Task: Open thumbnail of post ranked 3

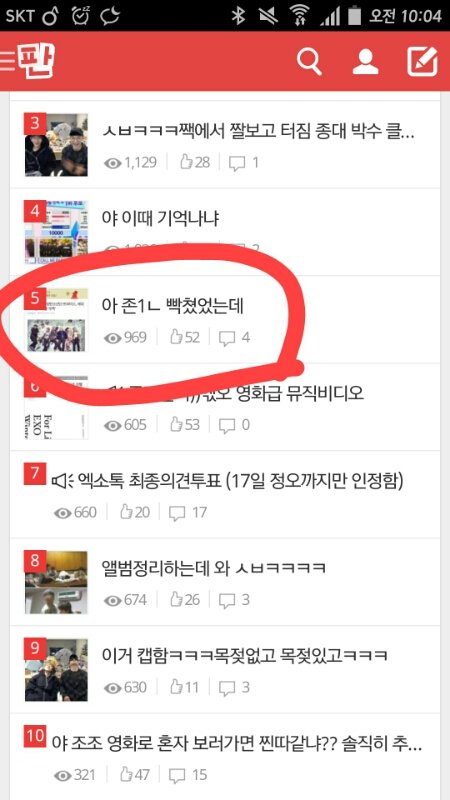Action: point(56,145)
